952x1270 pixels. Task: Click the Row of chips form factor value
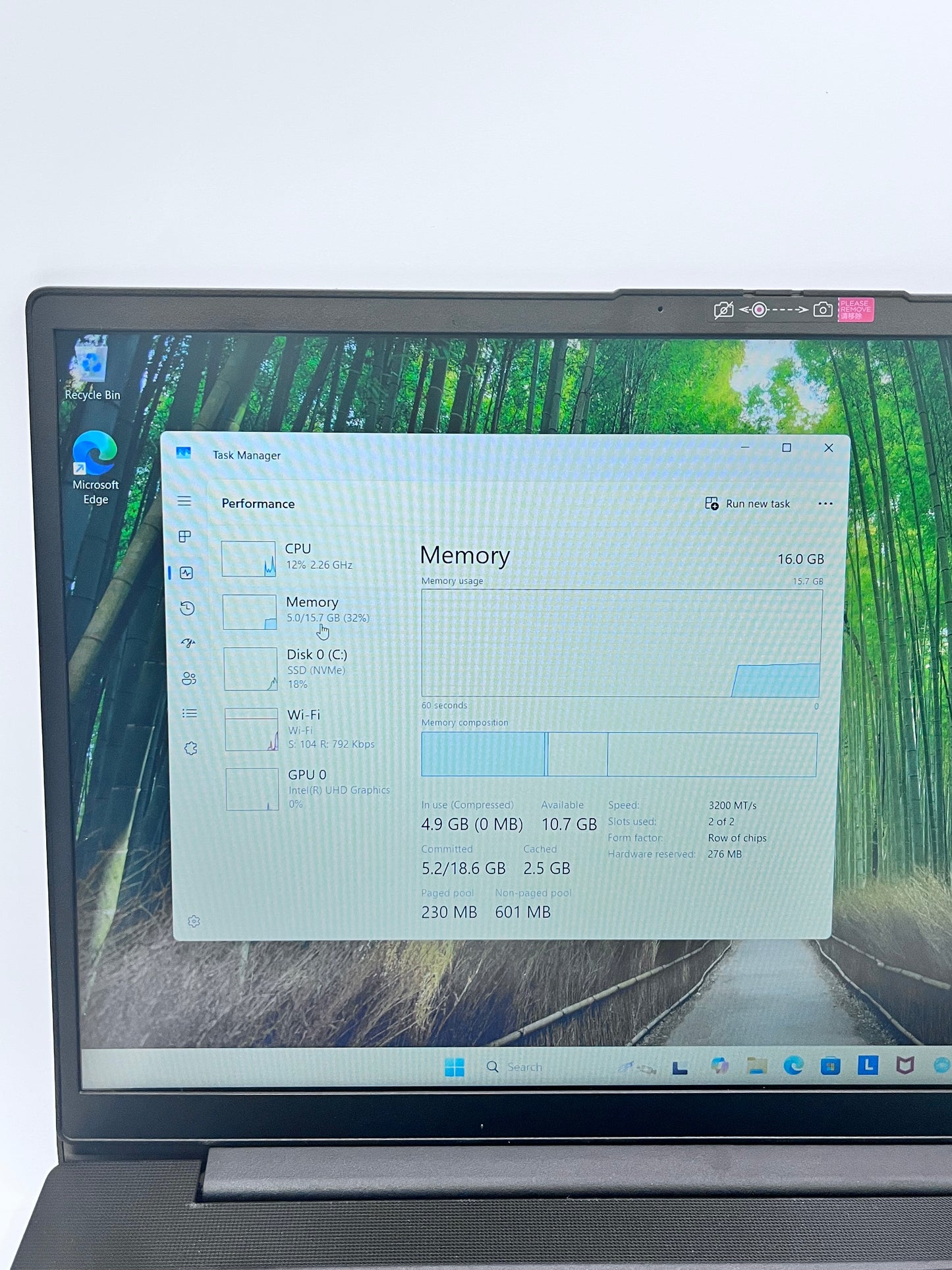pos(737,838)
